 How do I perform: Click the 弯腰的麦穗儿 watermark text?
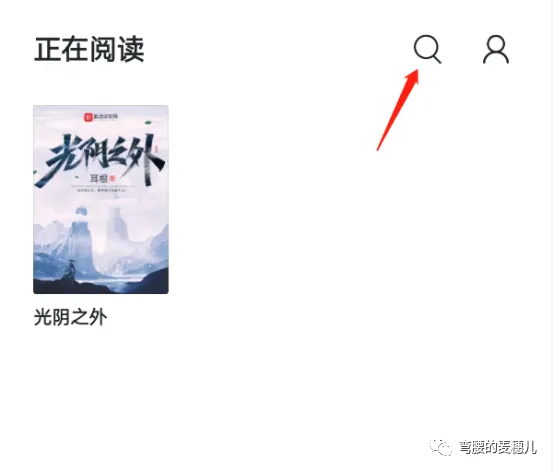pyautogui.click(x=498, y=448)
